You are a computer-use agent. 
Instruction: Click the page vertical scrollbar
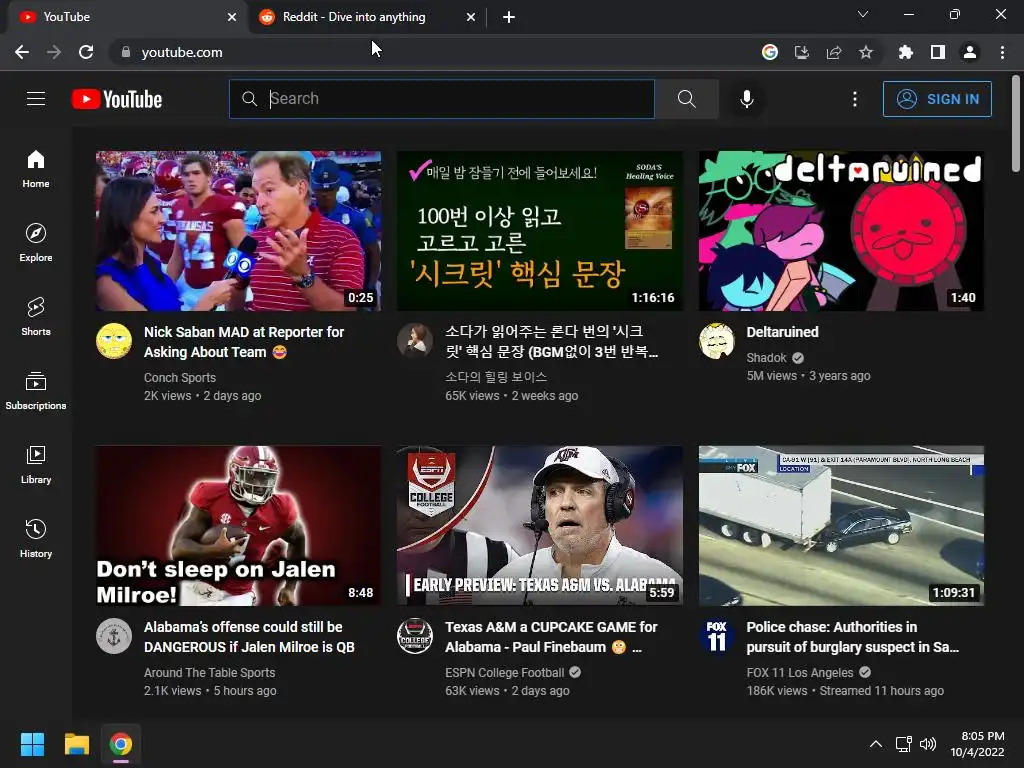click(x=1016, y=124)
